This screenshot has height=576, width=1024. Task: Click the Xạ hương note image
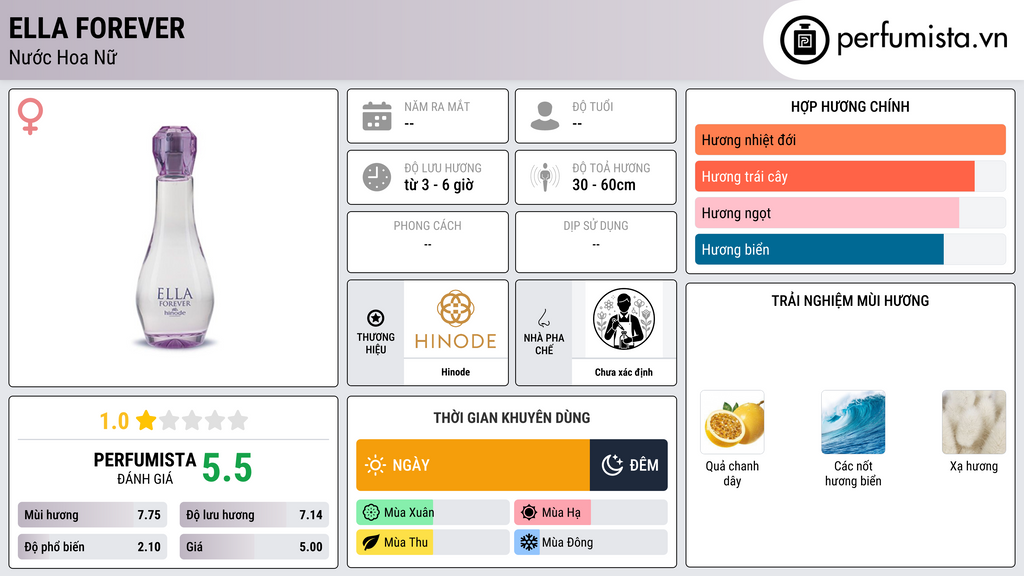click(974, 422)
